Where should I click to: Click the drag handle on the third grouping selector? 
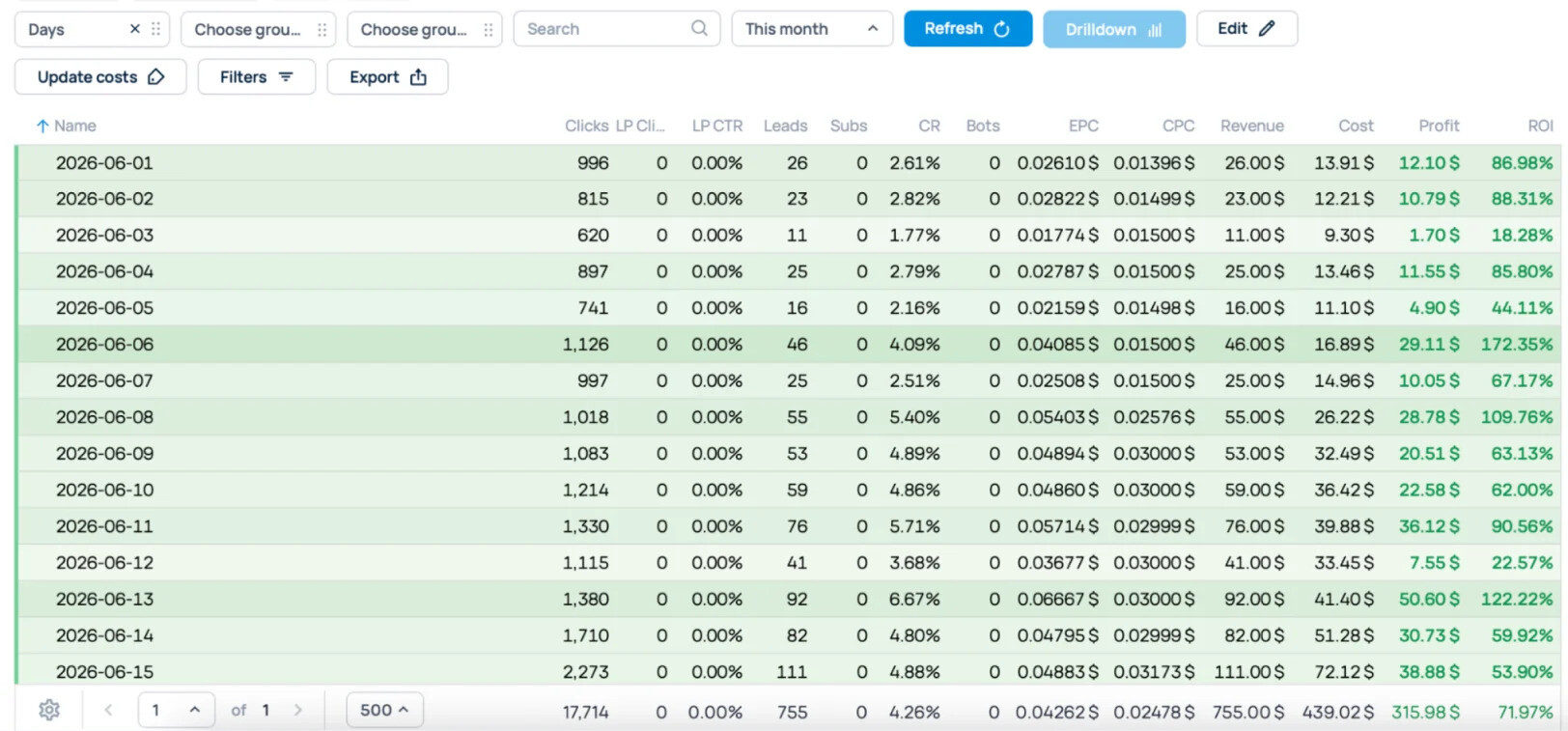tap(489, 30)
